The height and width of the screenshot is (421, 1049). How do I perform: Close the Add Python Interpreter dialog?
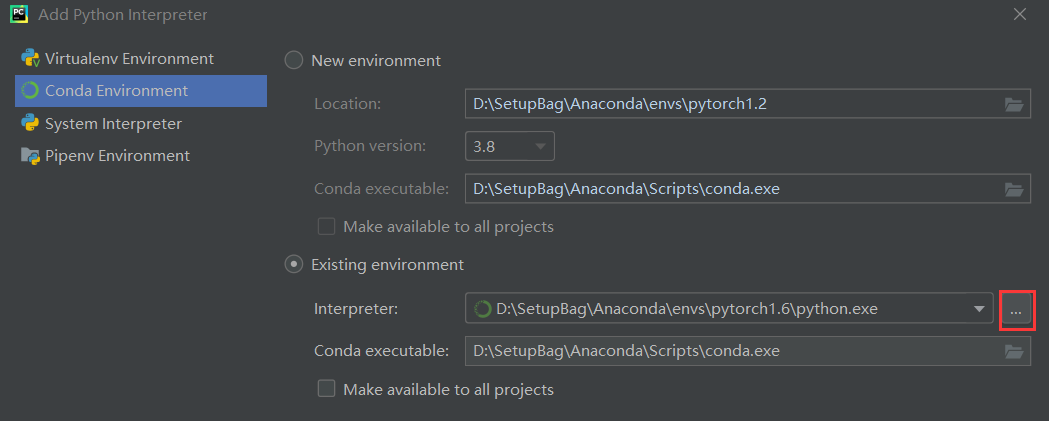point(1020,15)
